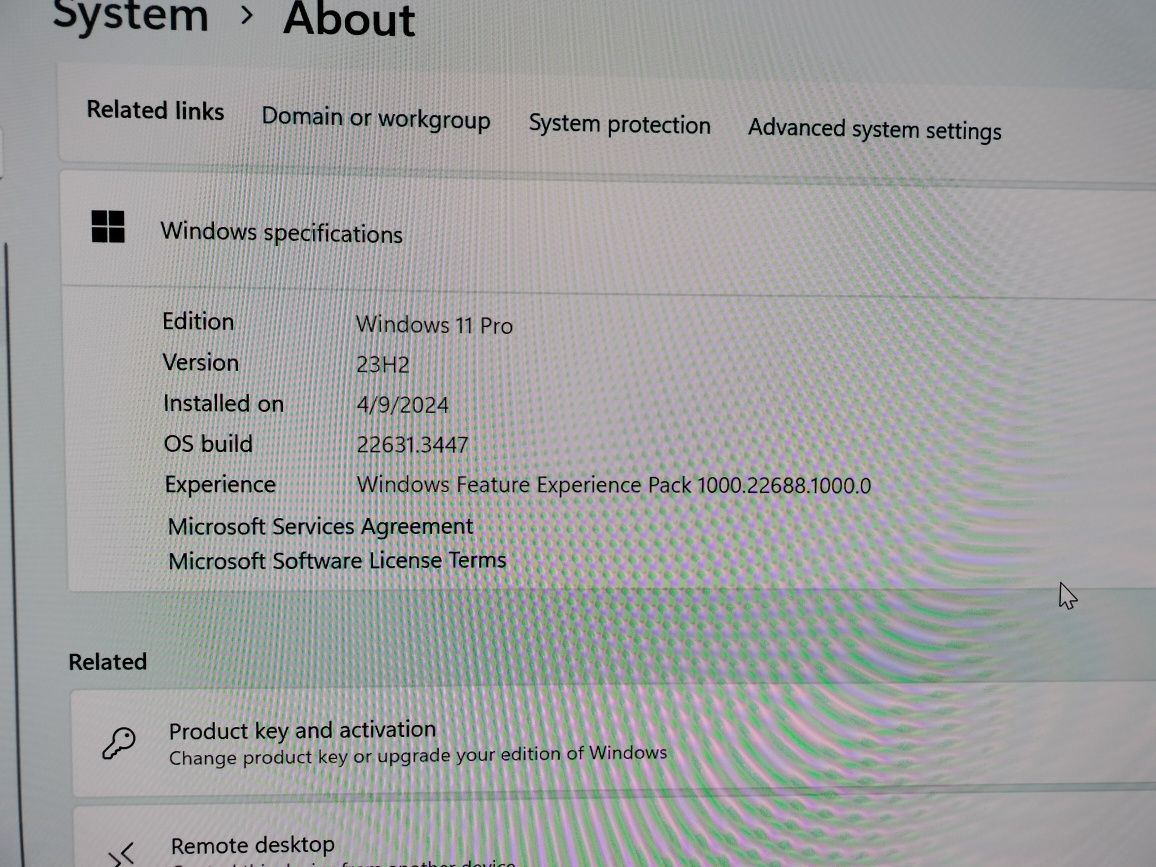1156x867 pixels.
Task: Open System protection link
Action: [x=619, y=124]
